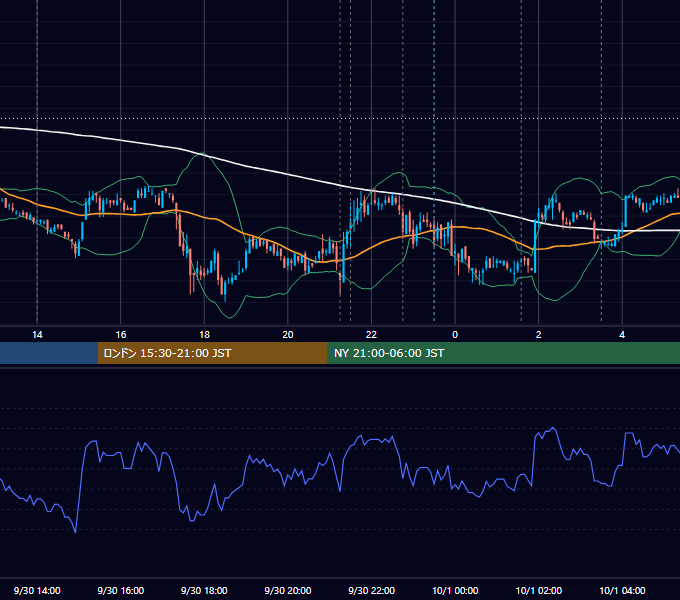Click the NY 21:00-06:00 JST session bar
This screenshot has height=600, width=680.
pos(503,353)
